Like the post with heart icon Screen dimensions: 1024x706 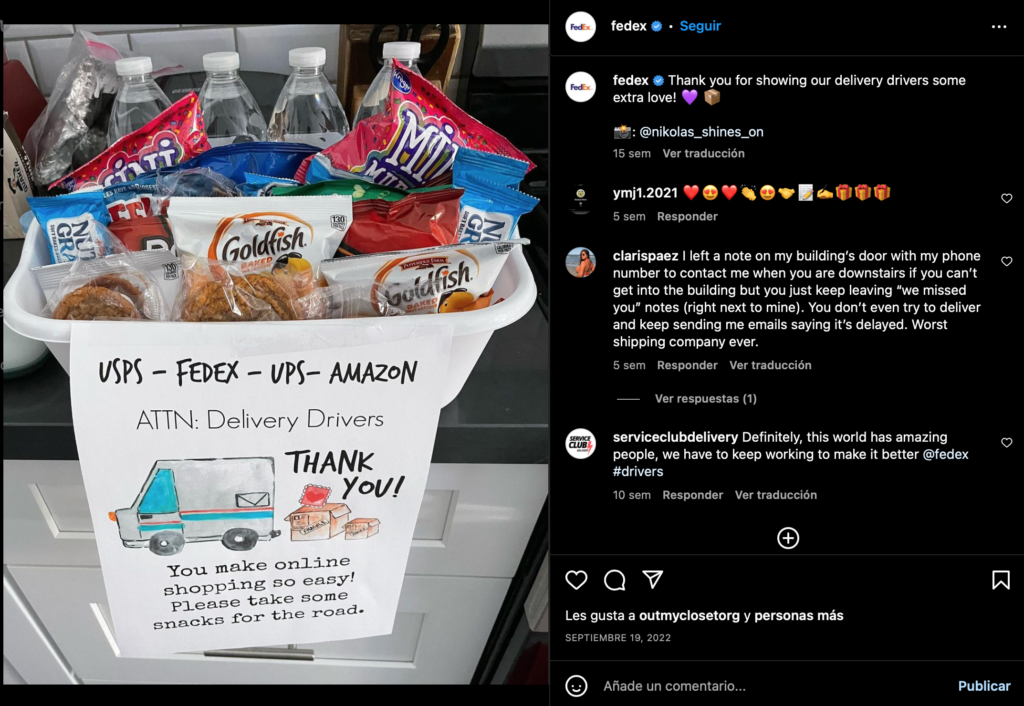coord(576,580)
